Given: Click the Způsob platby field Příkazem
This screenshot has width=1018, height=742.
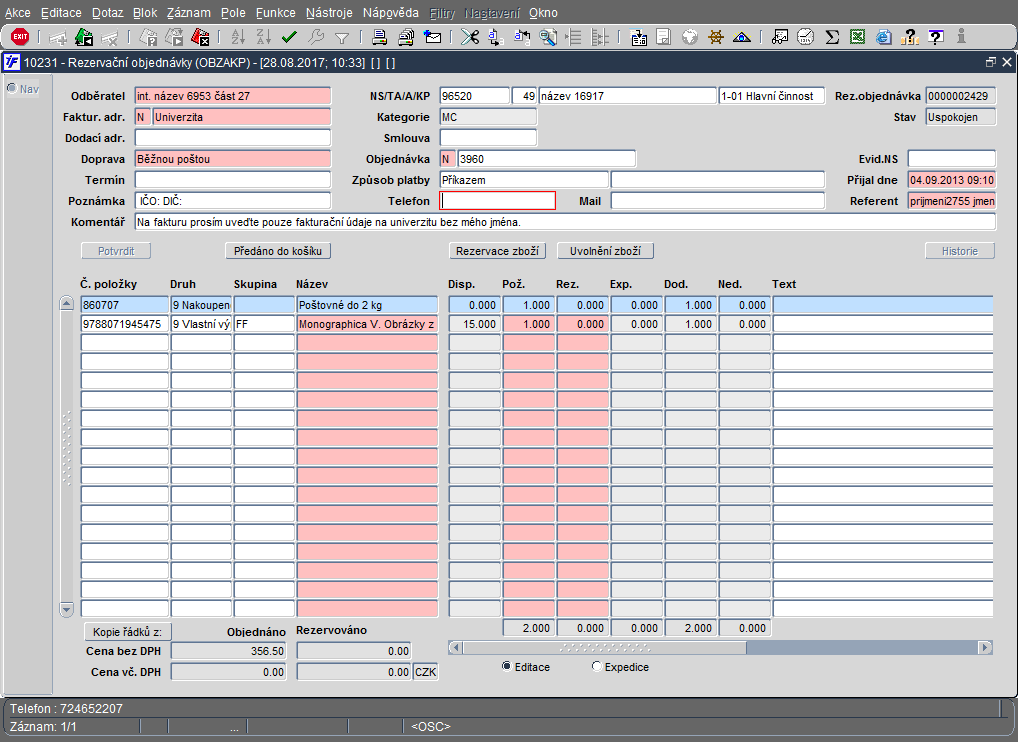Looking at the screenshot, I should tap(524, 180).
